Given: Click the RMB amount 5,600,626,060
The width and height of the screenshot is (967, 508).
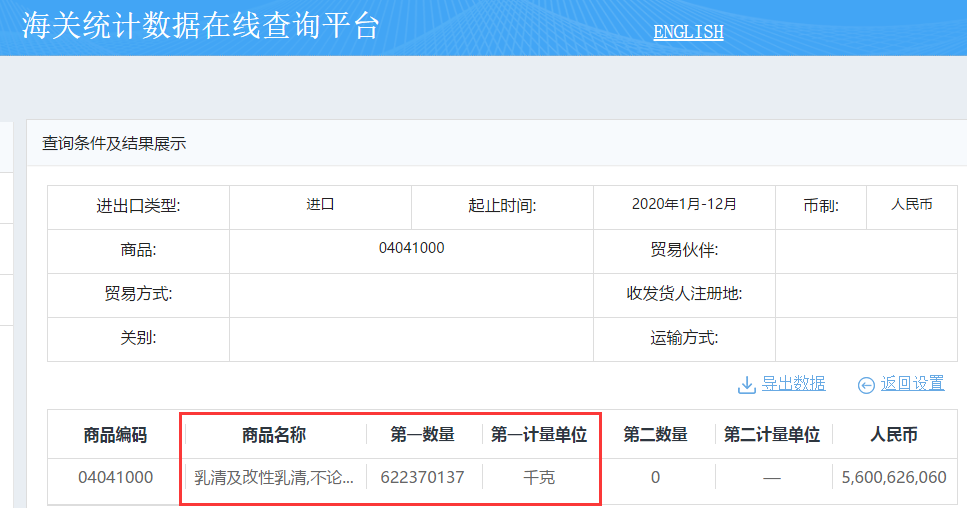Looking at the screenshot, I should [x=894, y=478].
